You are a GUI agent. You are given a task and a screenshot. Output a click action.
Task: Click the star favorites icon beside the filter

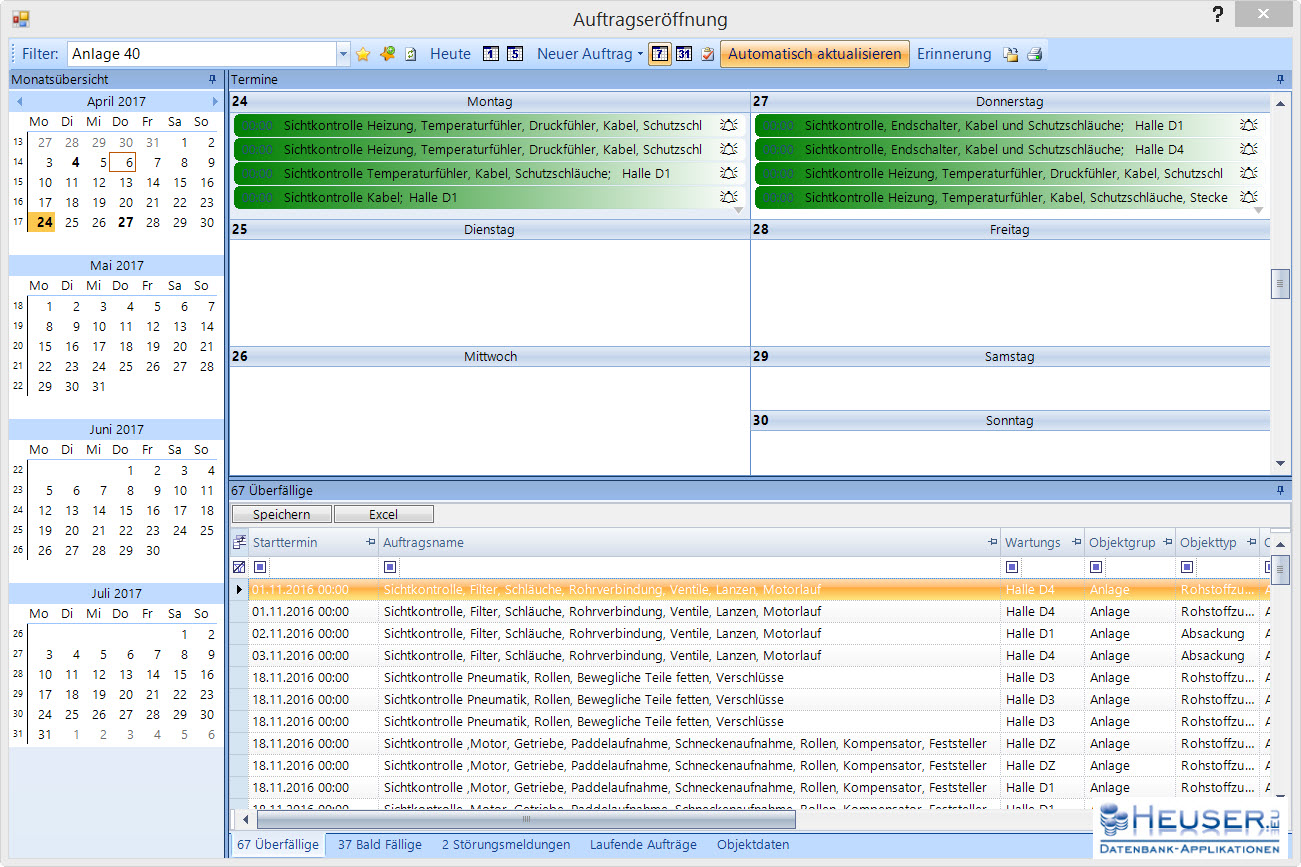(363, 54)
